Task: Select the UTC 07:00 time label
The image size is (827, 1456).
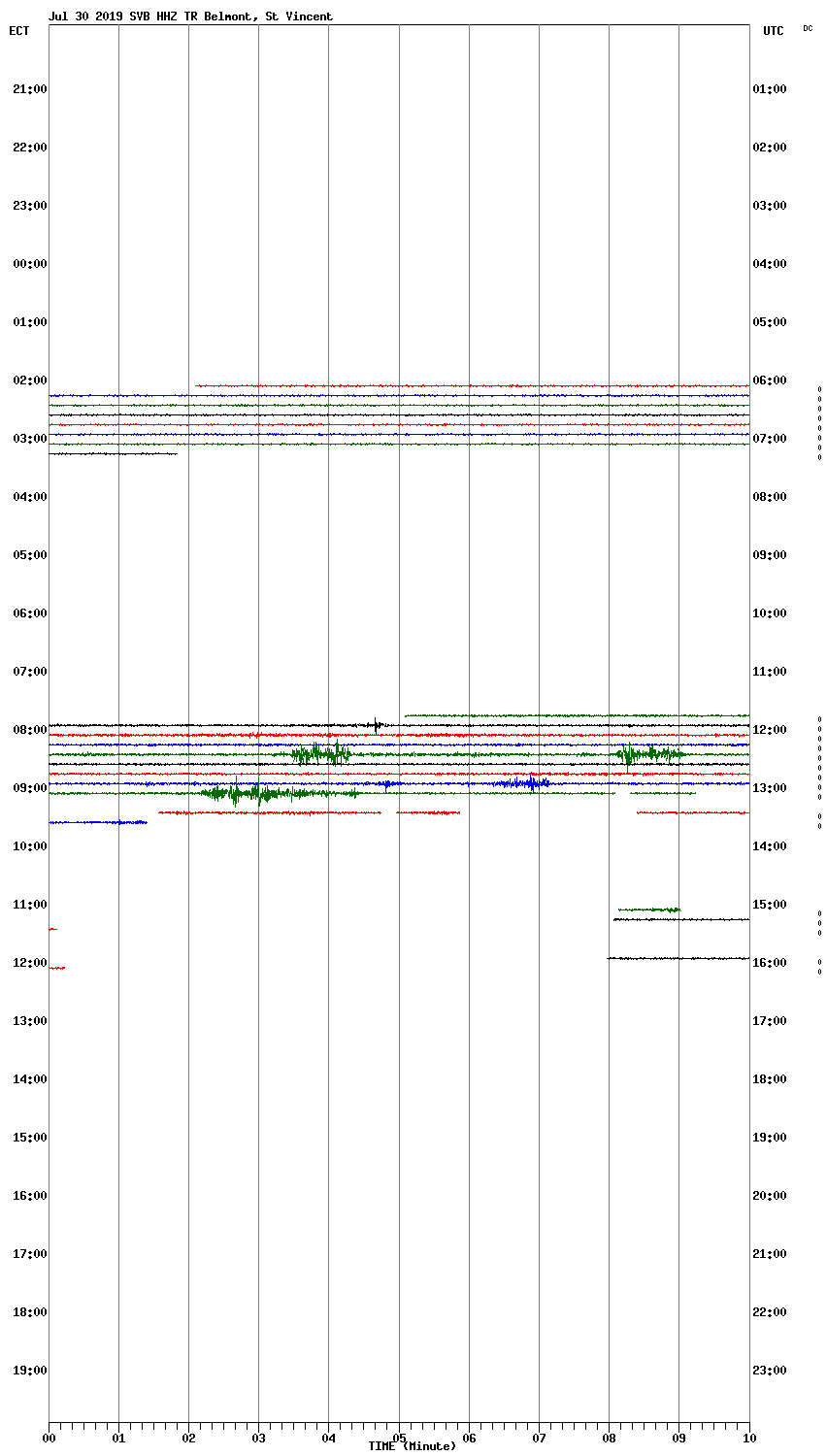Action: (x=770, y=439)
